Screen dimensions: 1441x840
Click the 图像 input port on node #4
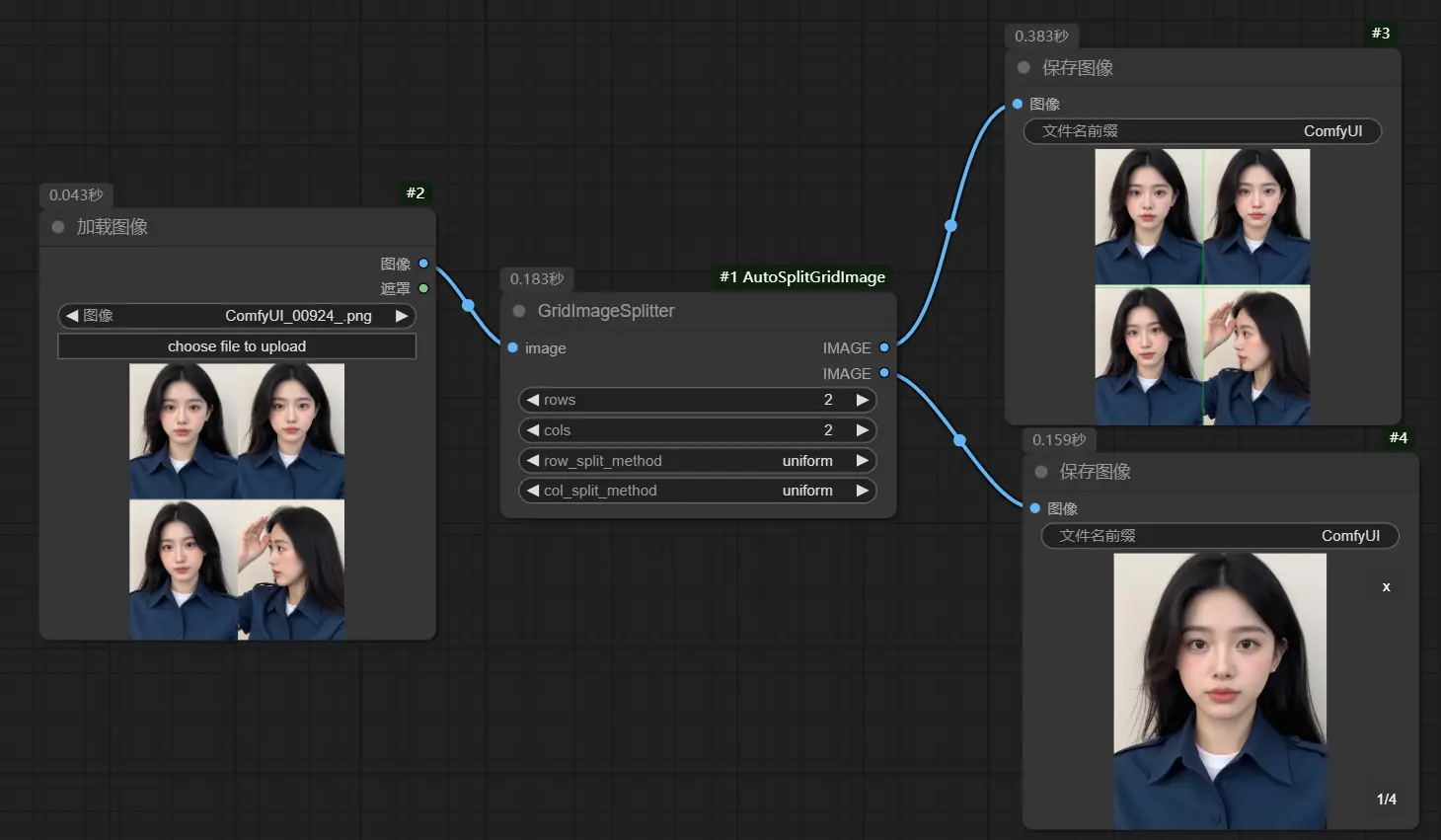coord(1034,508)
